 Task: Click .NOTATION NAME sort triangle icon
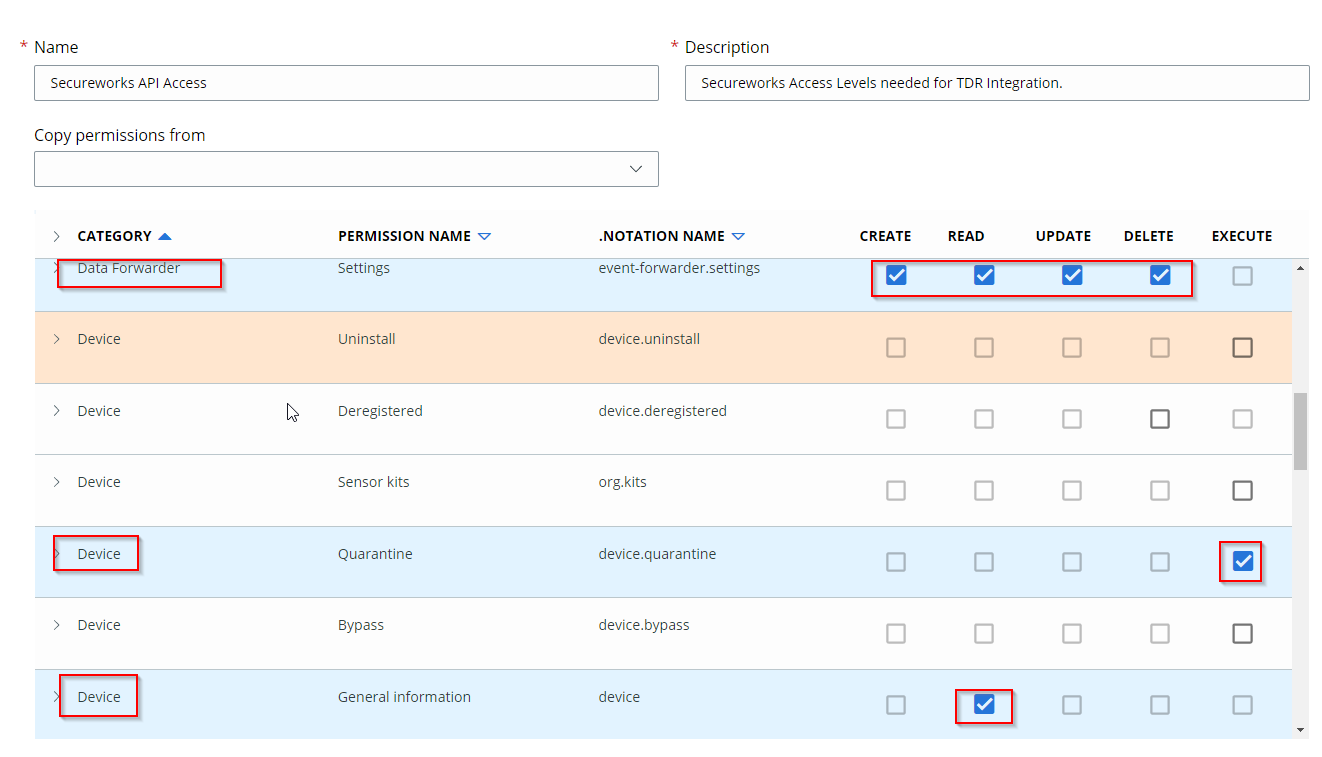[738, 237]
